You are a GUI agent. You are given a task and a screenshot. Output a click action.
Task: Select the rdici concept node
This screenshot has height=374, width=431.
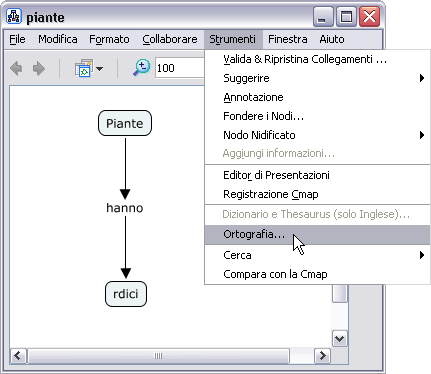click(126, 294)
